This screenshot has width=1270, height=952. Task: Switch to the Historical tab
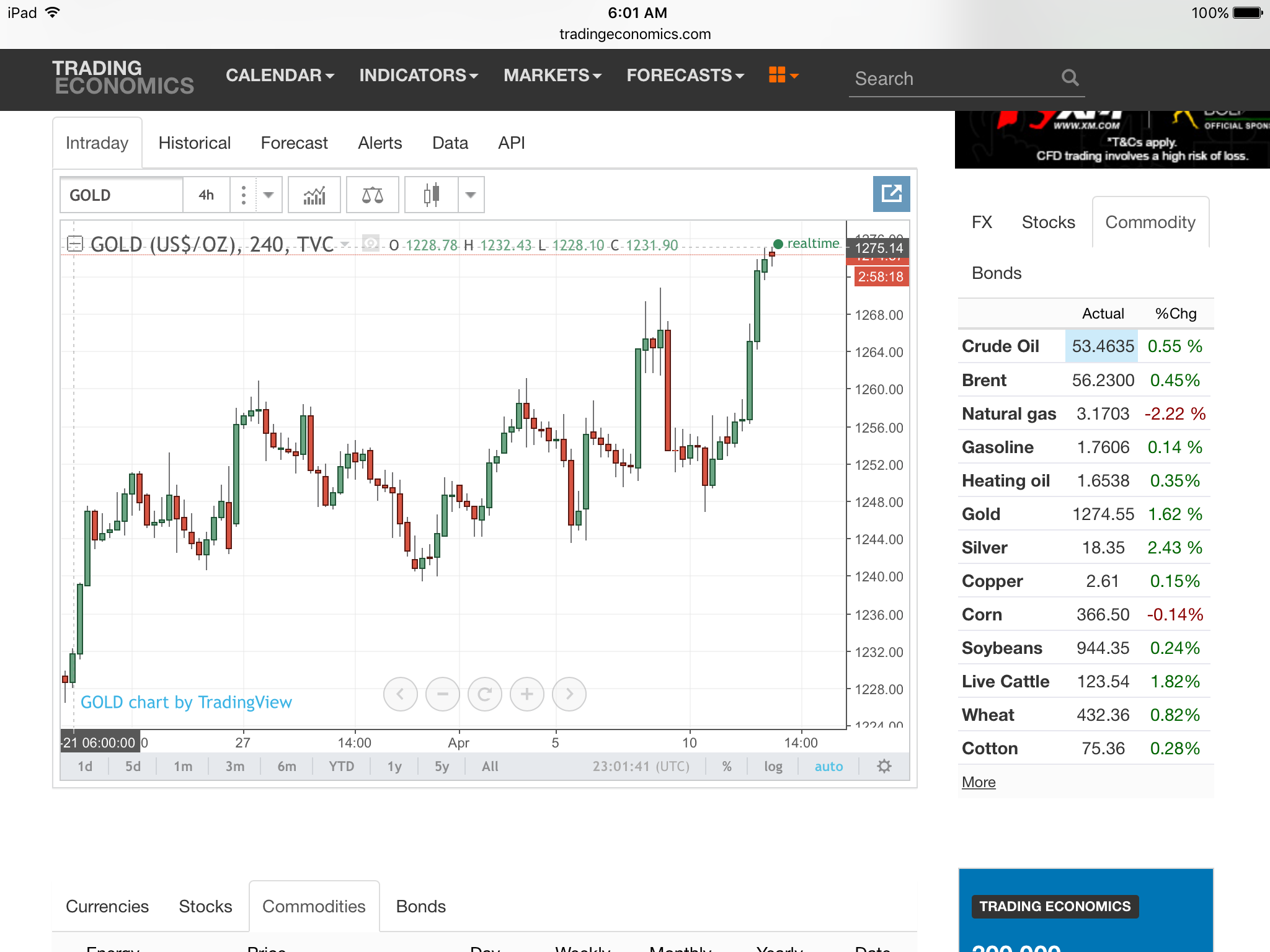click(x=194, y=143)
